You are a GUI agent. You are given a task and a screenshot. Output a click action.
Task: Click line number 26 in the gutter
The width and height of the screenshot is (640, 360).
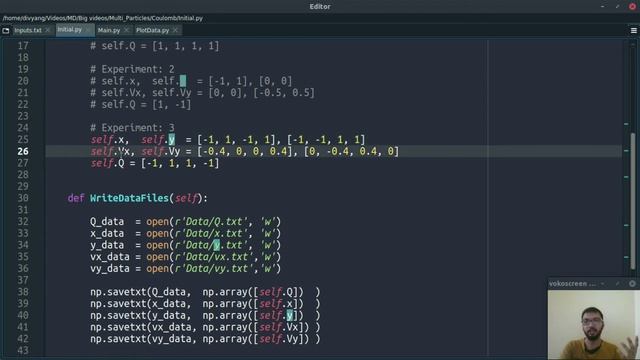tap(23, 151)
